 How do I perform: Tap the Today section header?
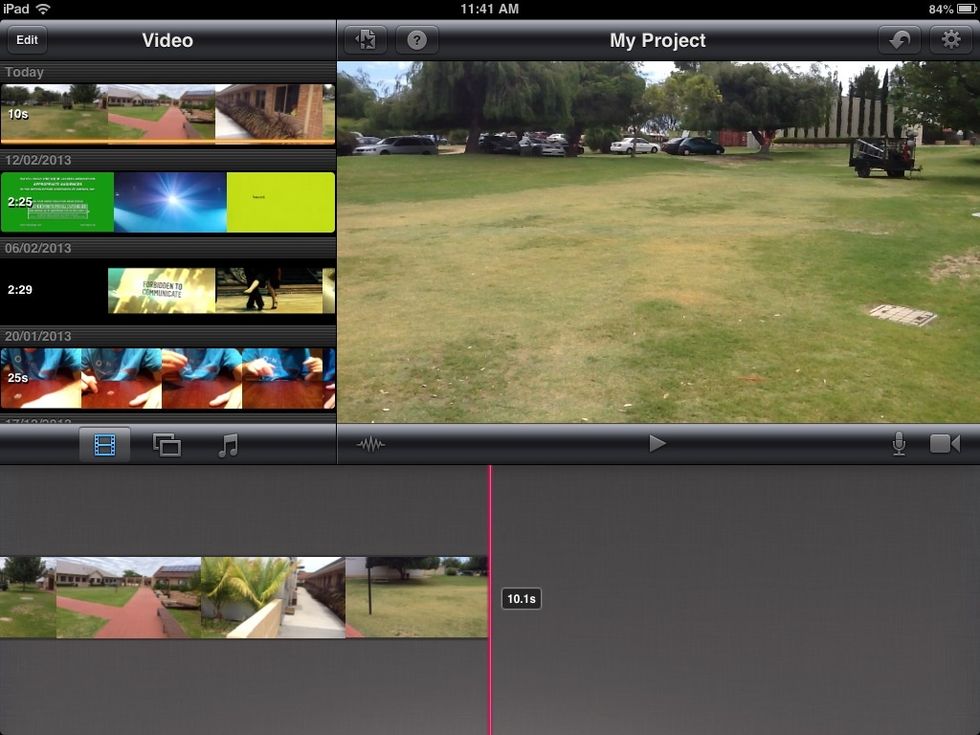[x=168, y=72]
